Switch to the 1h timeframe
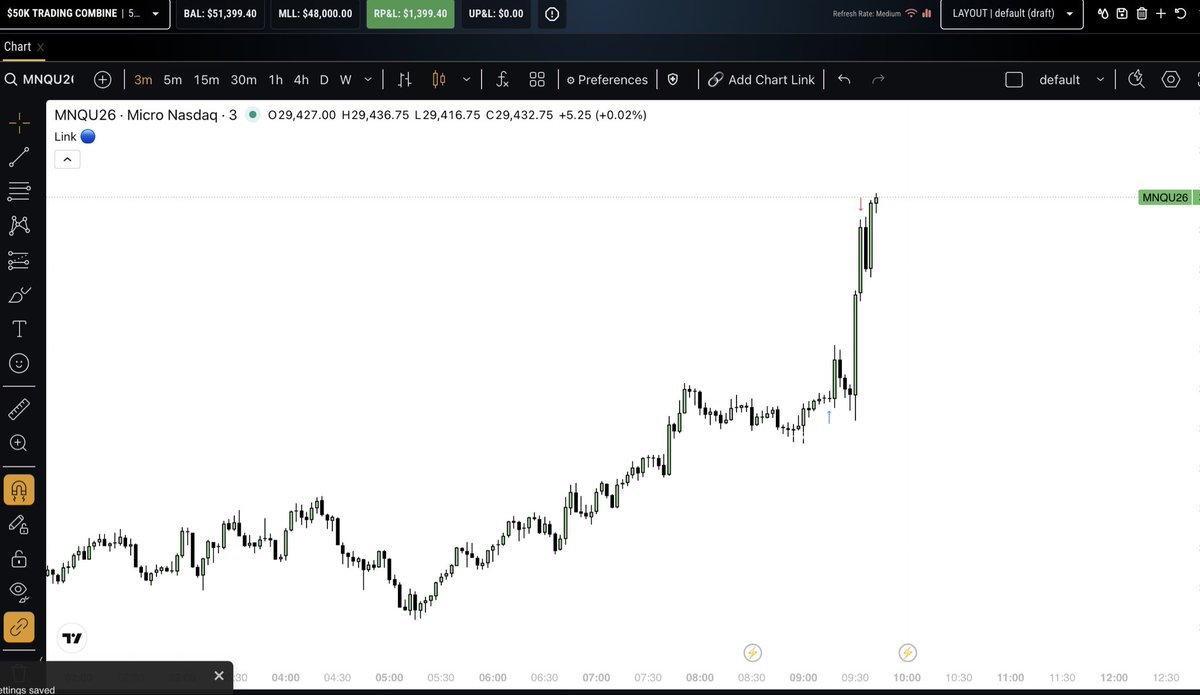 275,80
